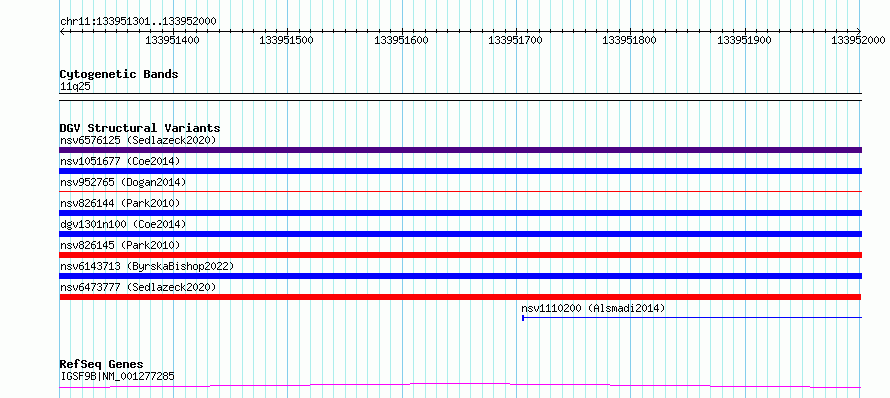Open the nsv6473777 (Sedlazeck2020) label
This screenshot has width=890, height=398.
(138, 287)
